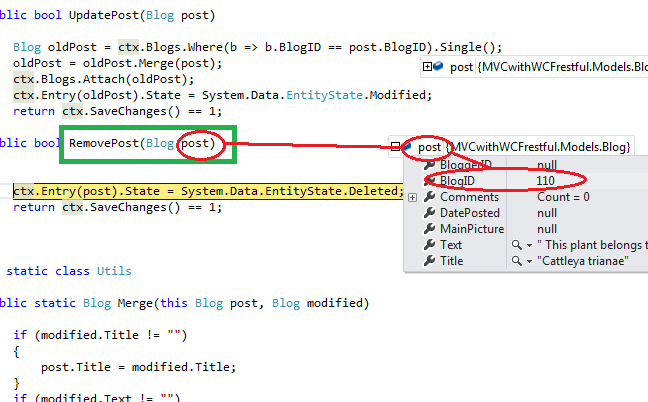Click the wrench icon beside Title

[429, 261]
